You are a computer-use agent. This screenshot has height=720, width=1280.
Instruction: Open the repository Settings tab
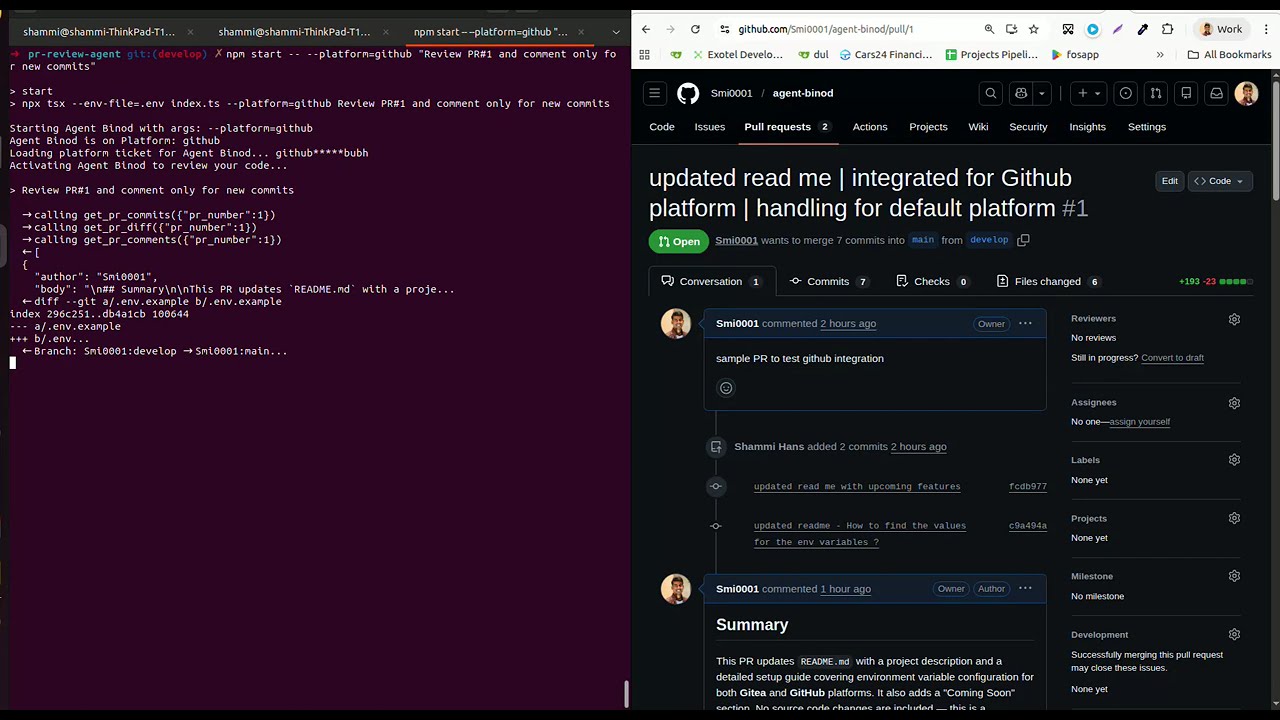tap(1147, 127)
